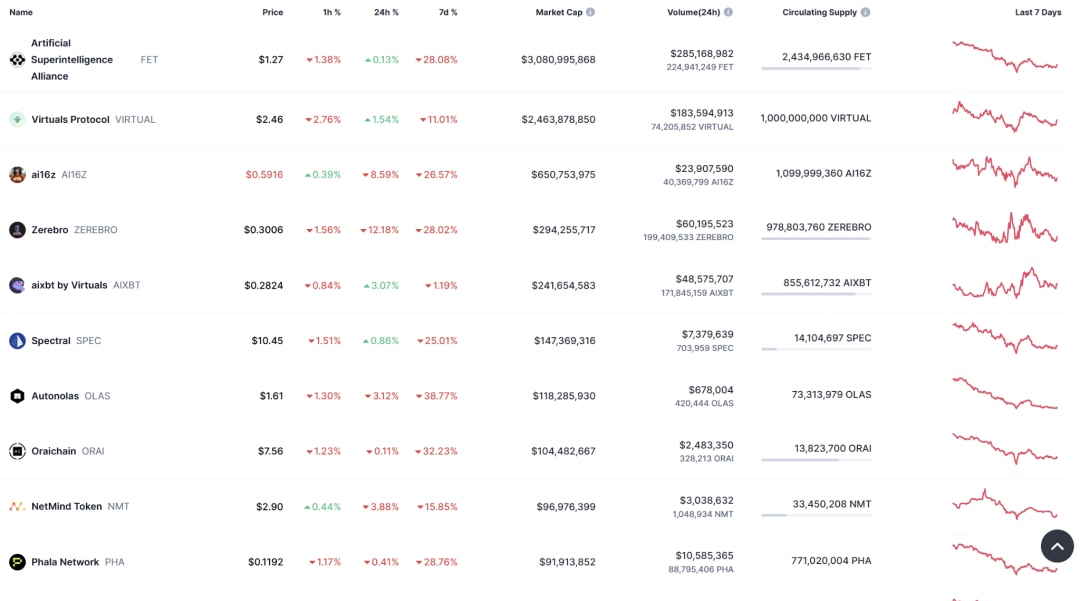This screenshot has height=601, width=1080.
Task: Sort by the Name column header
Action: 21,12
